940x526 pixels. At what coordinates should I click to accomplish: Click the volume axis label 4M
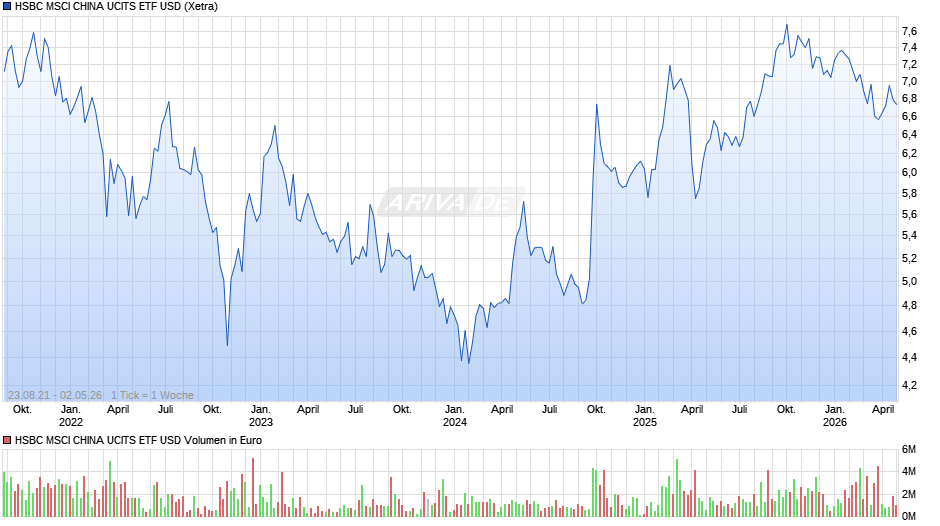(909, 471)
